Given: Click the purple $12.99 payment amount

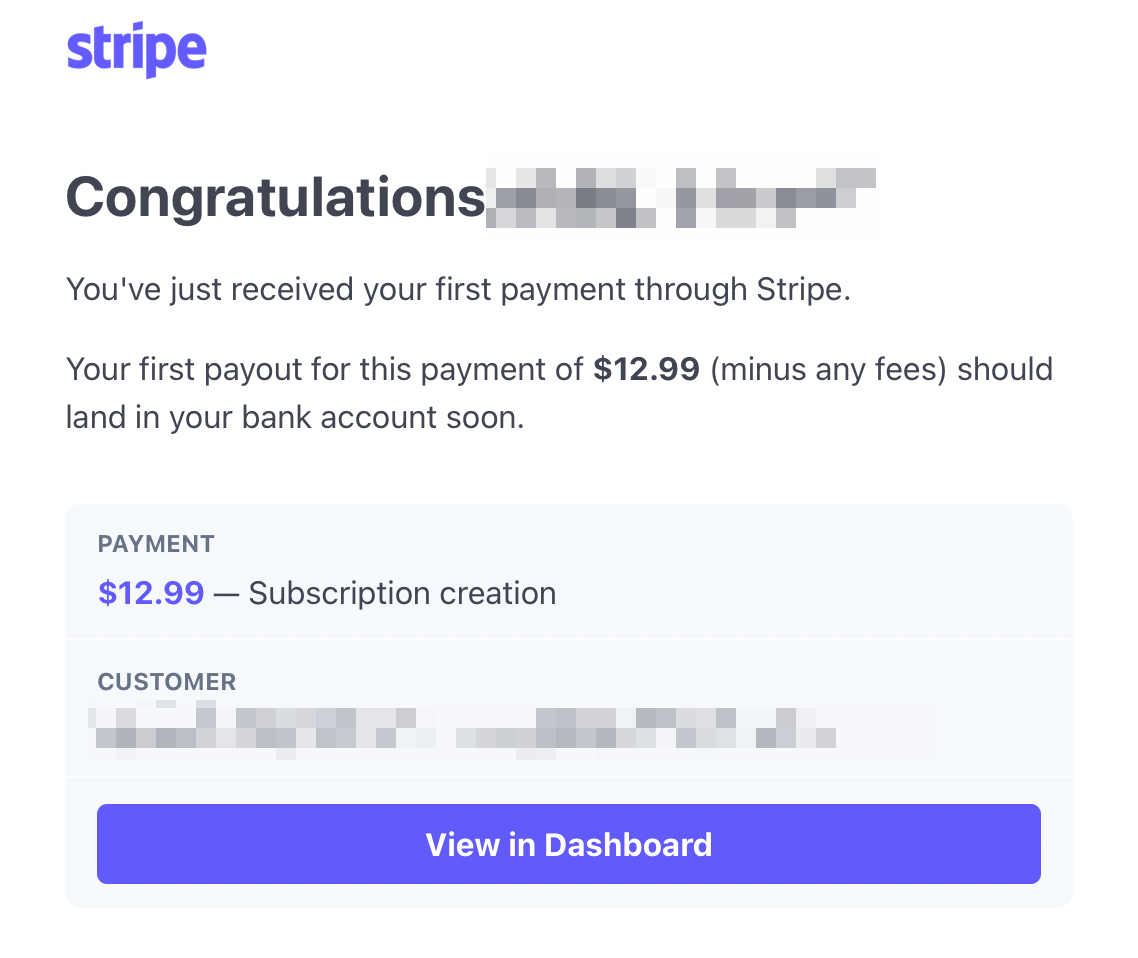Looking at the screenshot, I should (x=151, y=593).
